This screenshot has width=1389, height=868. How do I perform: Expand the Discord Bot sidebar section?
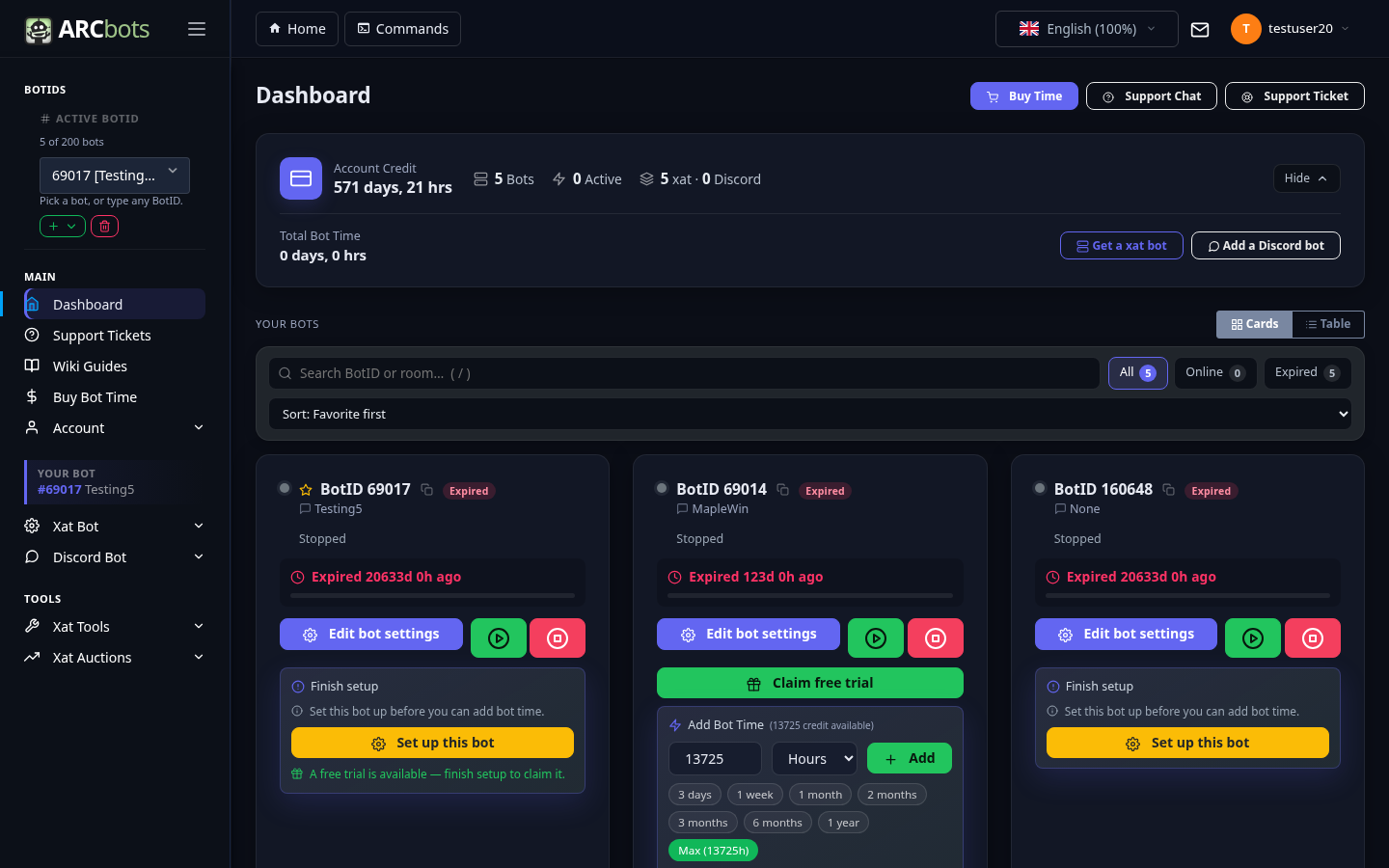[115, 557]
